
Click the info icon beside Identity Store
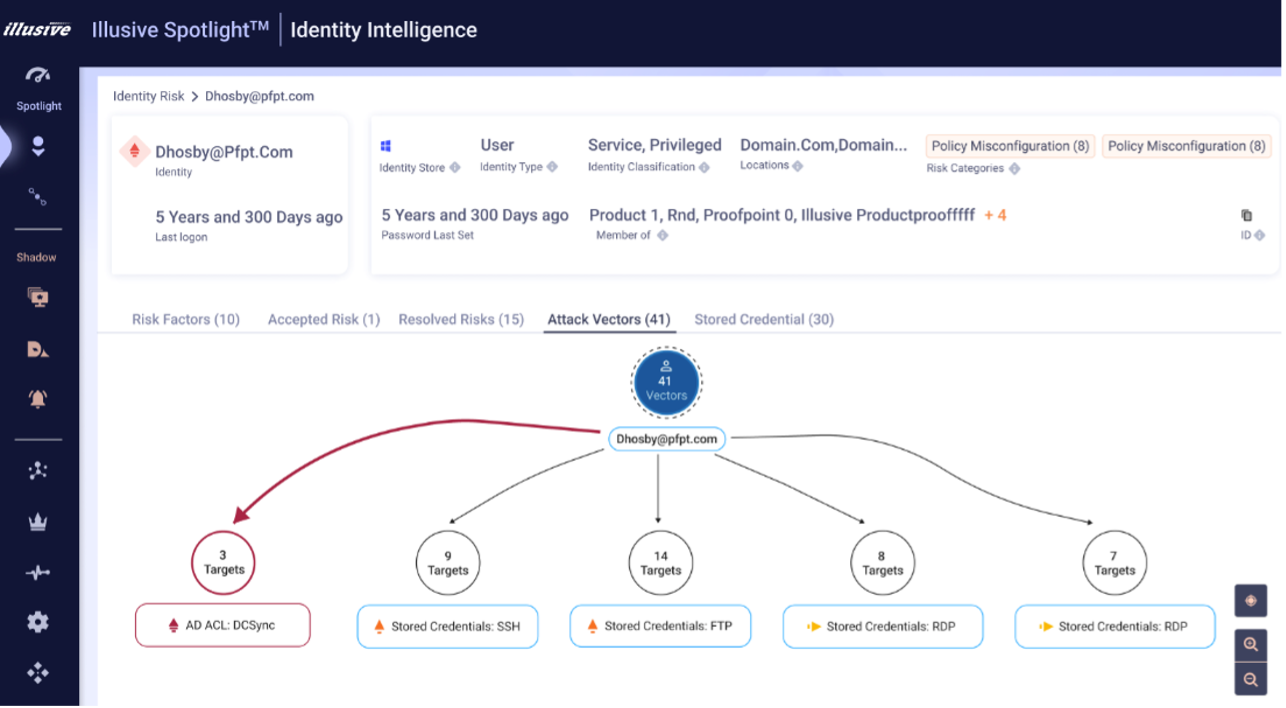[455, 168]
